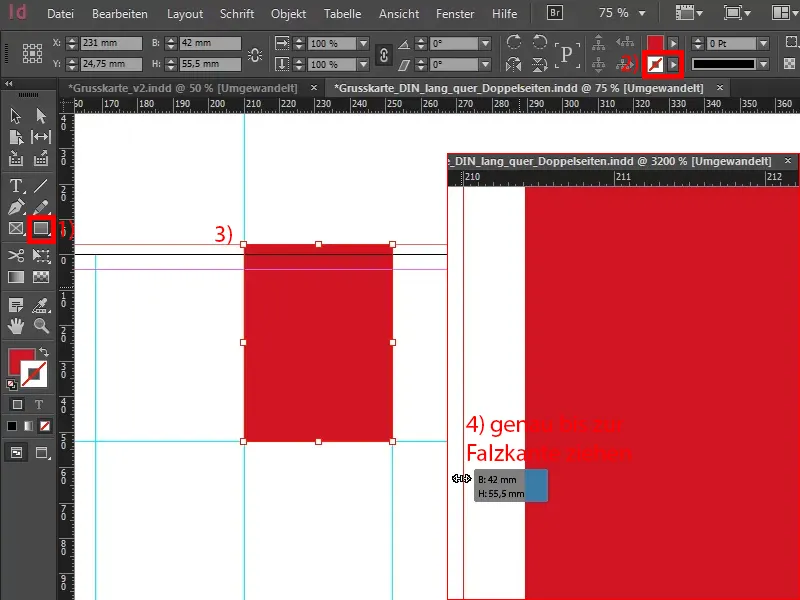This screenshot has width=800, height=600.
Task: Select the Note tool
Action: [16, 305]
